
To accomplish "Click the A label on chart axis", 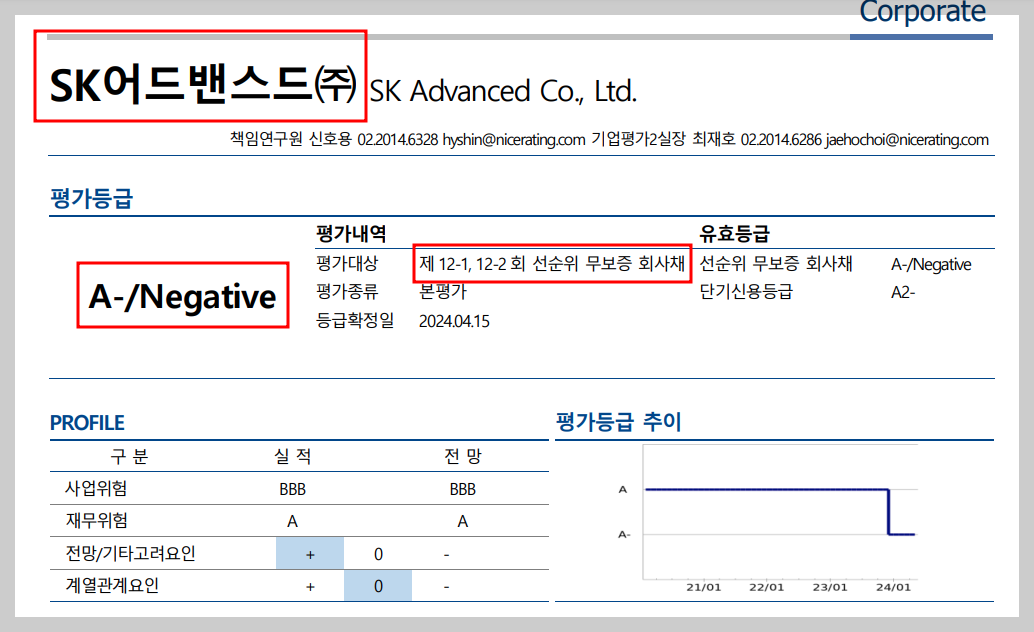I will [x=623, y=490].
